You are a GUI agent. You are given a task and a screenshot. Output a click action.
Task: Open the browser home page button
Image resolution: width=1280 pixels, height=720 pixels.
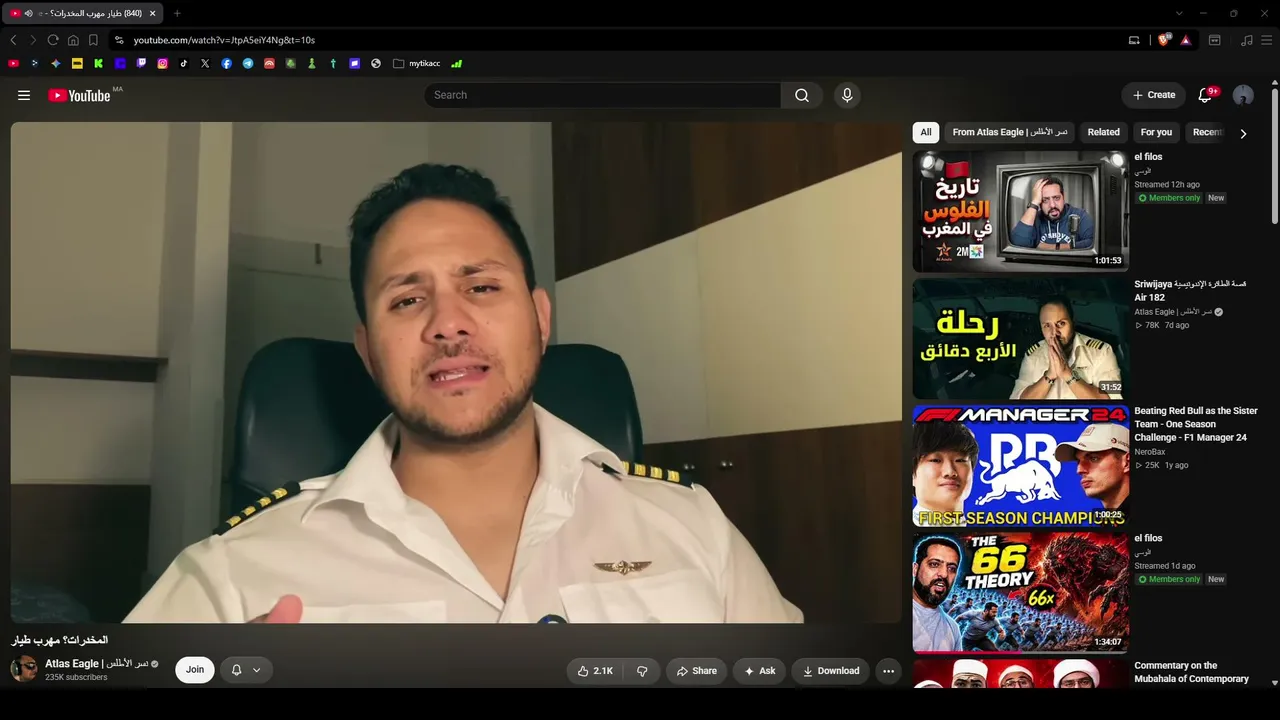tap(73, 40)
